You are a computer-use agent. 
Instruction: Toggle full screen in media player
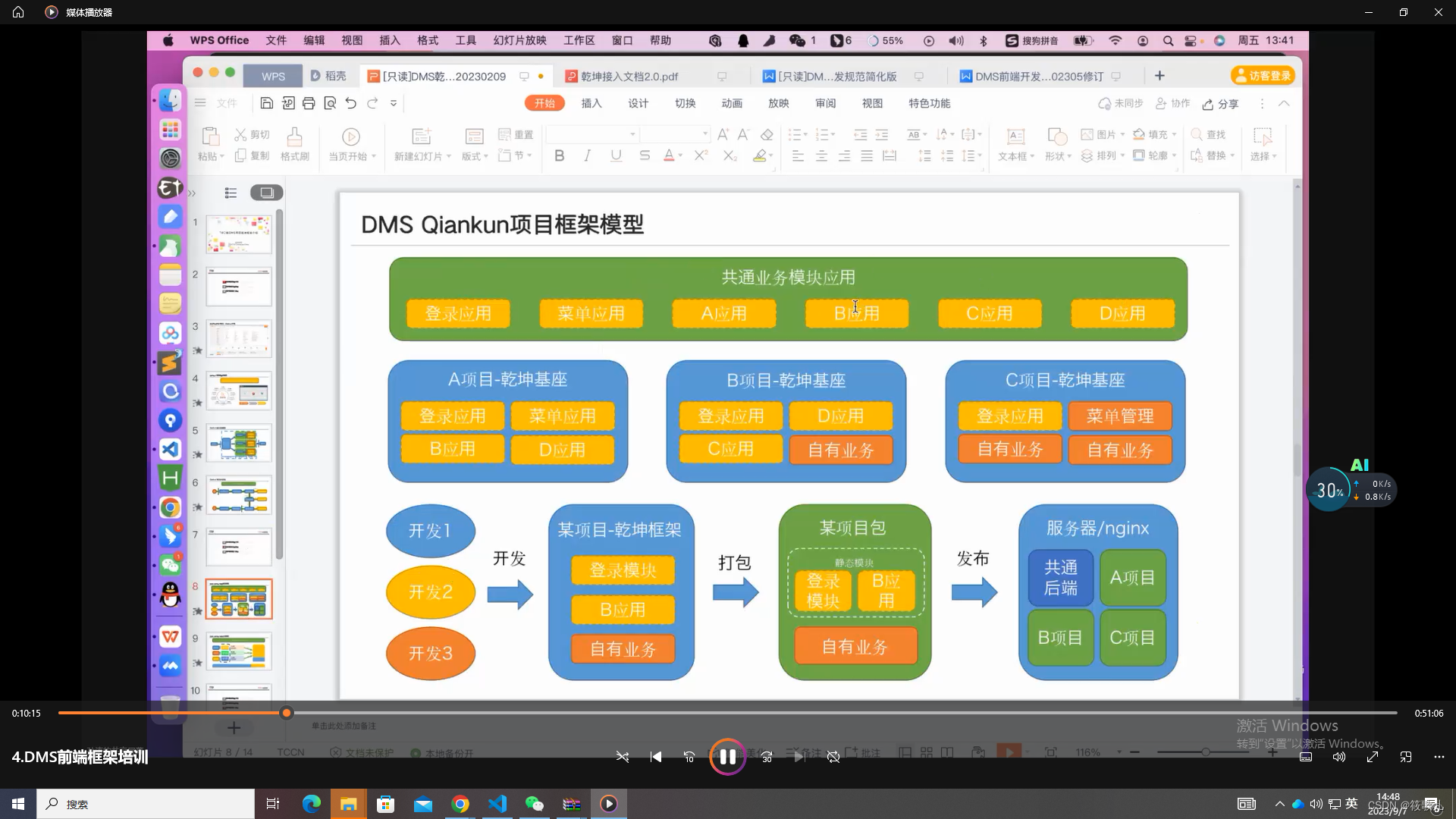click(1373, 757)
